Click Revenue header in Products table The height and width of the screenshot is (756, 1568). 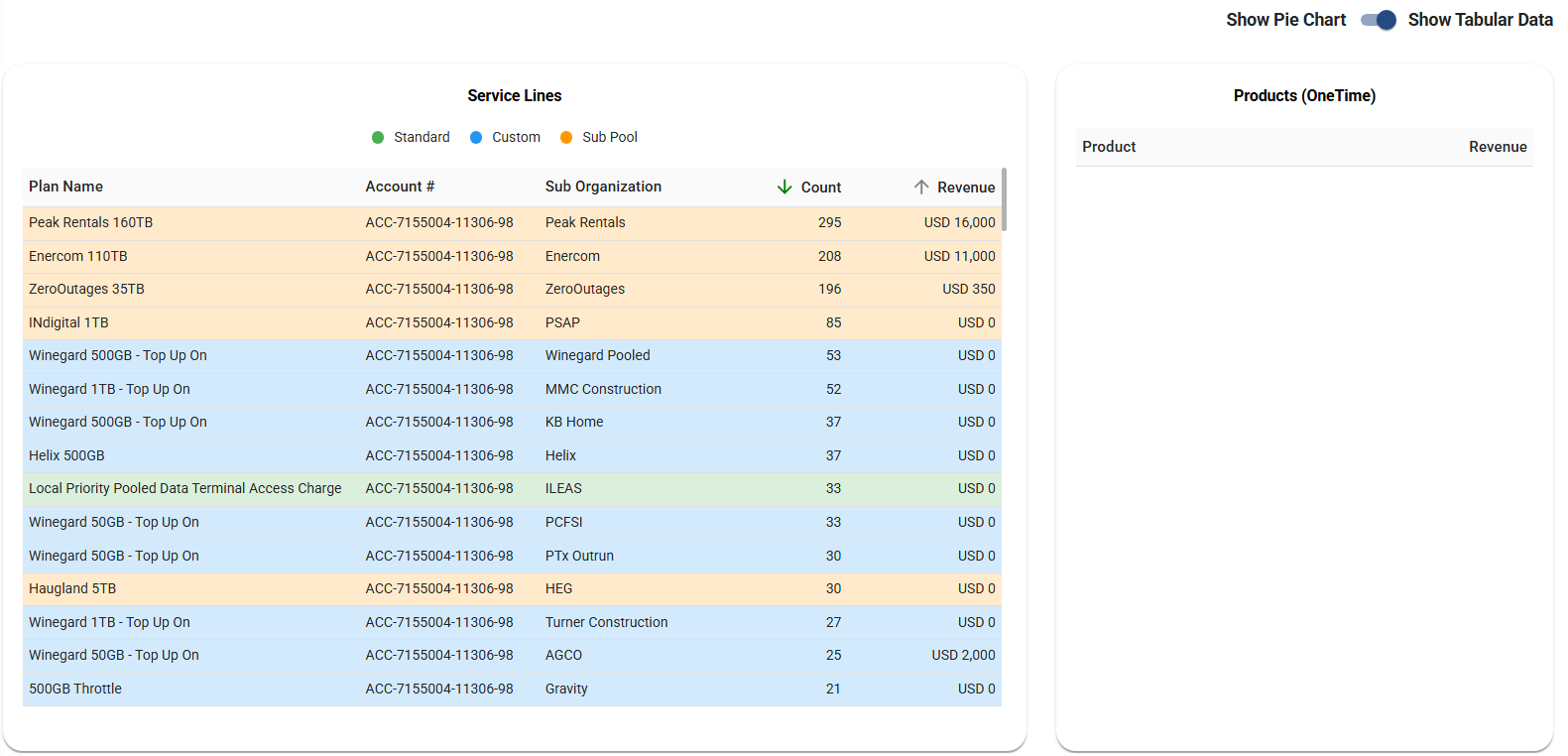[1498, 147]
